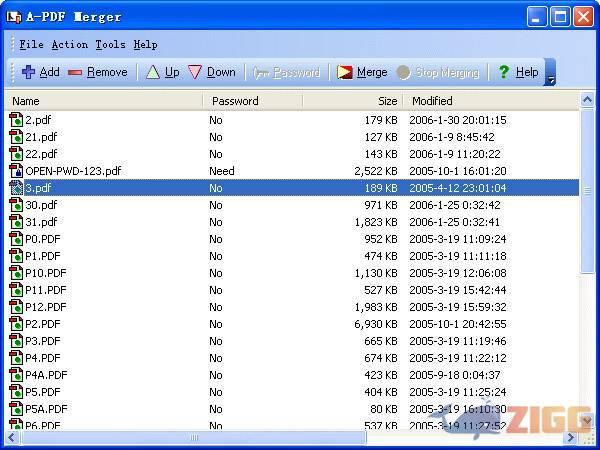Move file up with Up button
This screenshot has height=450, width=600.
(x=163, y=72)
